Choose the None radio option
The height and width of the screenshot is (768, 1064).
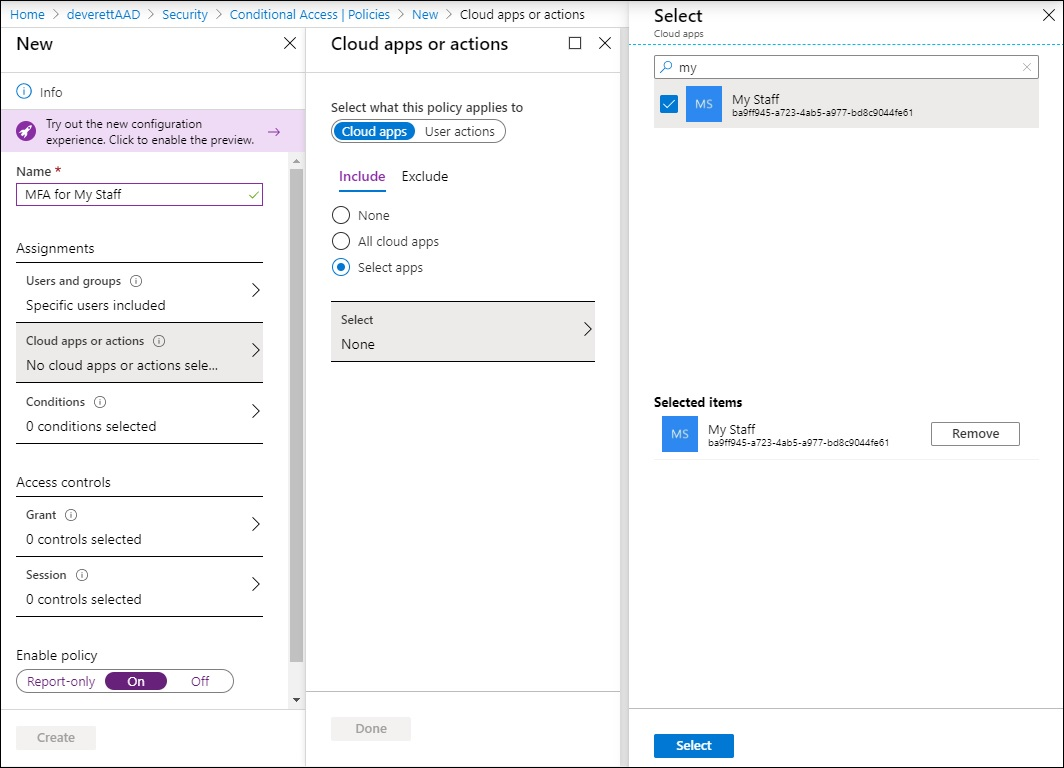click(x=341, y=215)
